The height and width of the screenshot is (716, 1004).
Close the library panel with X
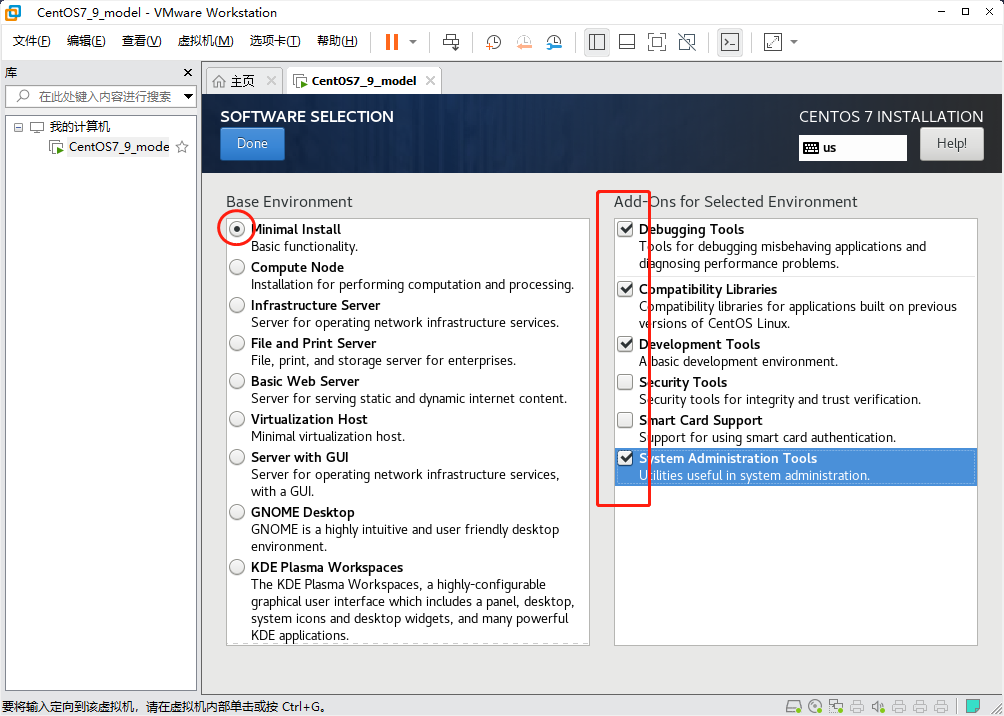[188, 72]
